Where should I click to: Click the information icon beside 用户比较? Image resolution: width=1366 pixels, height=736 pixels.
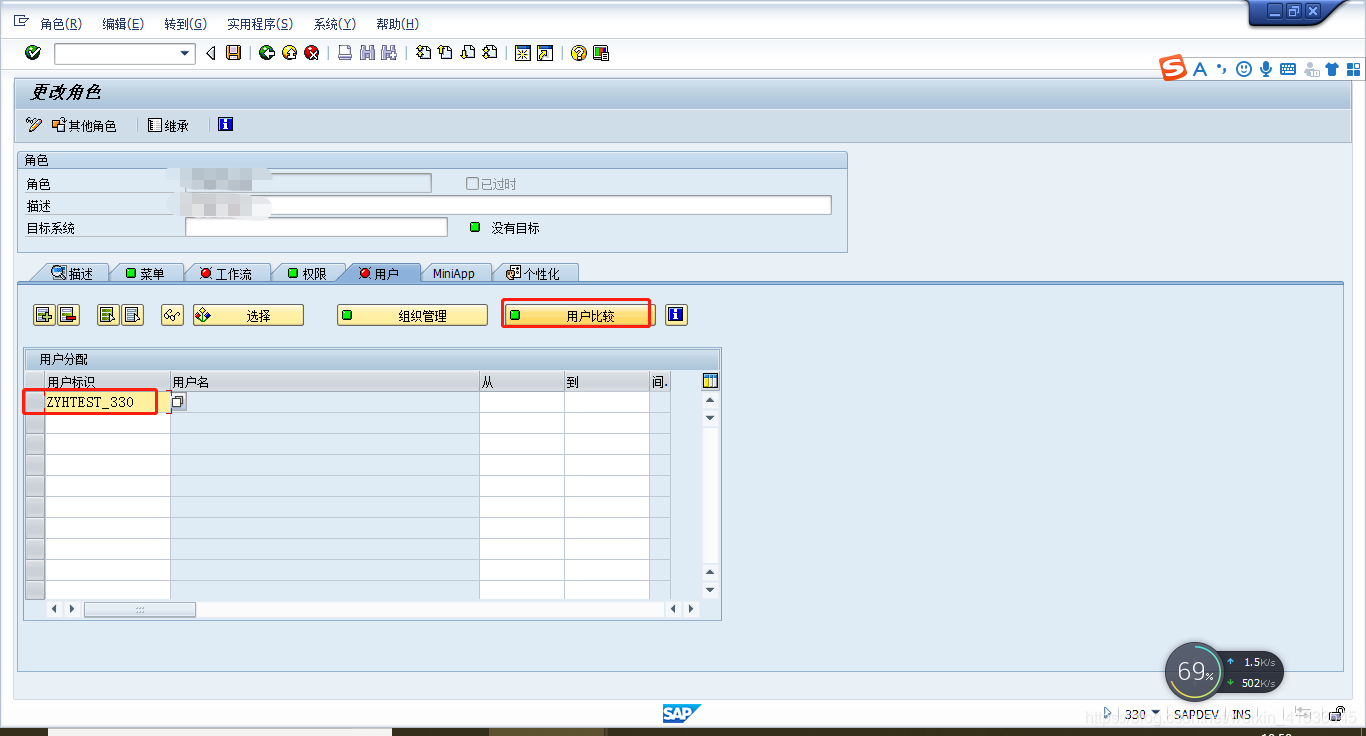click(x=676, y=315)
